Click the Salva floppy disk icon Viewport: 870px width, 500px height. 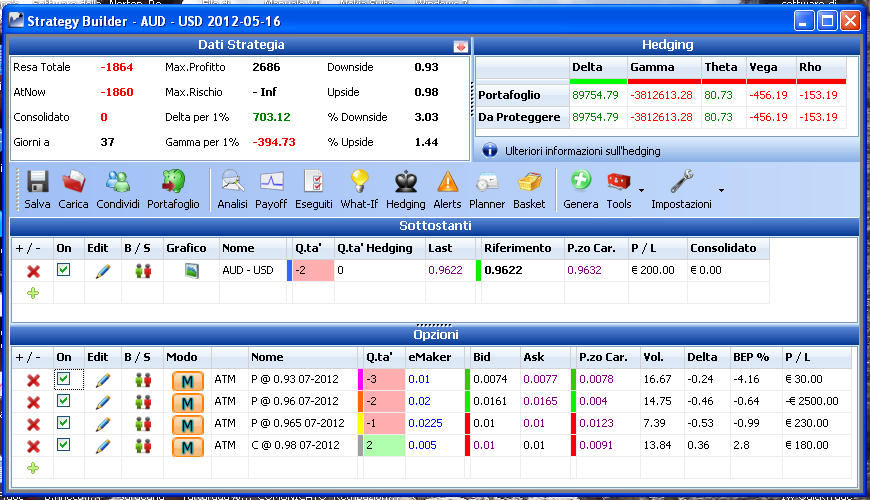37,182
